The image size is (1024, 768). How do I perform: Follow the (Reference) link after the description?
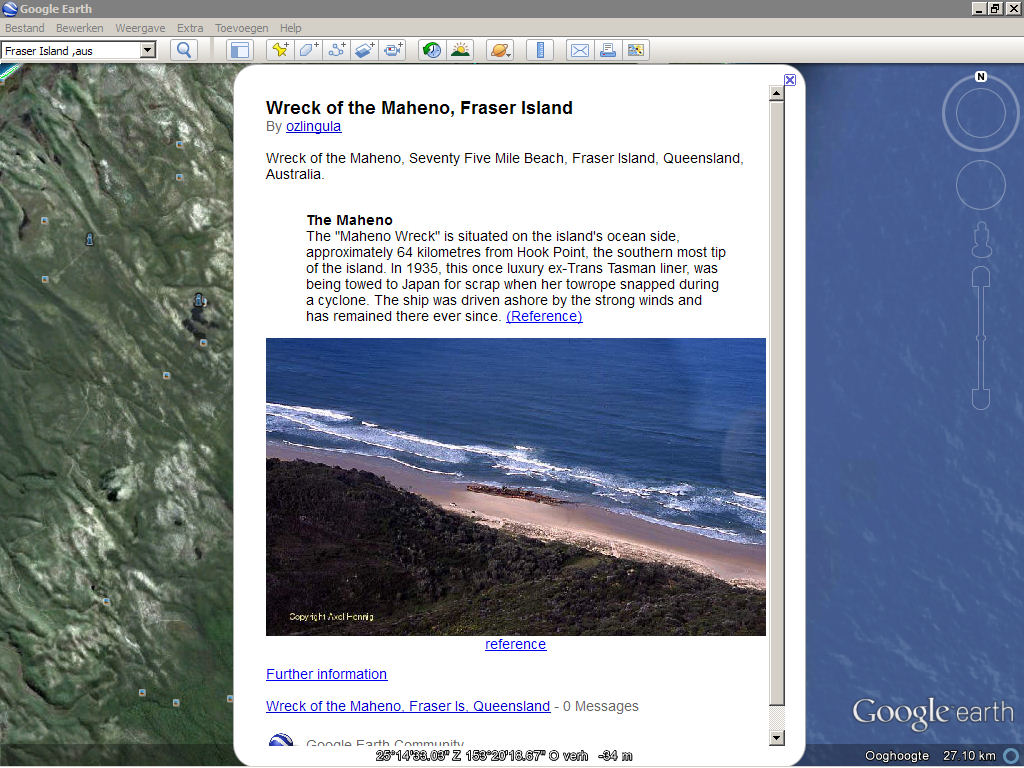544,316
